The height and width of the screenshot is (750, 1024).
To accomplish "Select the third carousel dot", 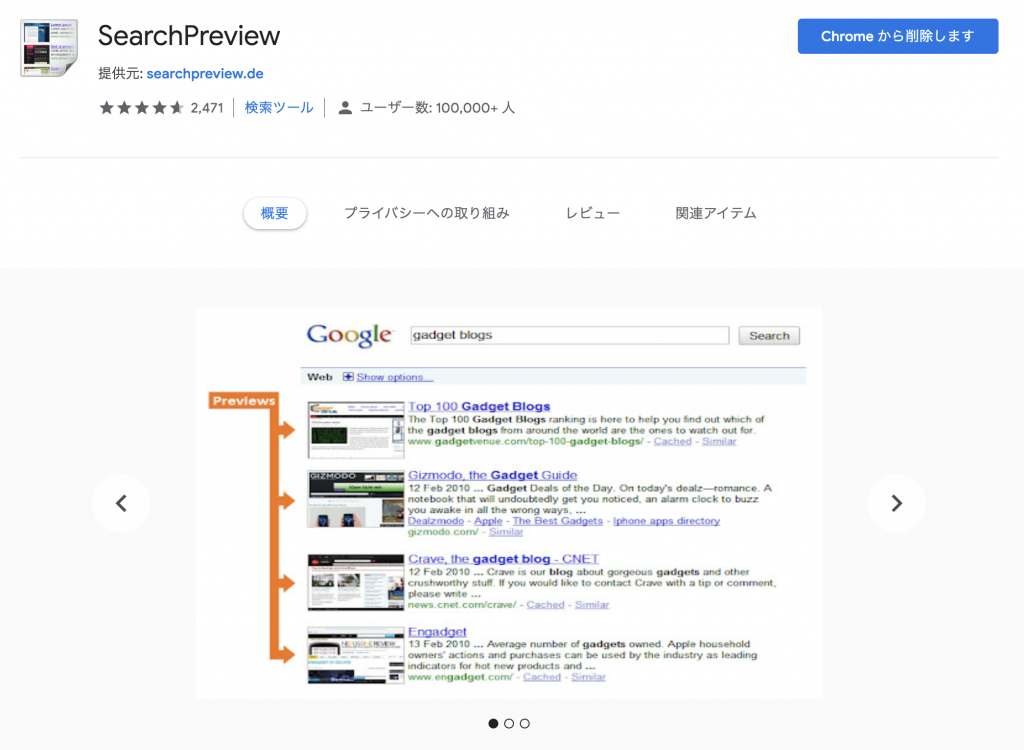I will click(x=524, y=723).
